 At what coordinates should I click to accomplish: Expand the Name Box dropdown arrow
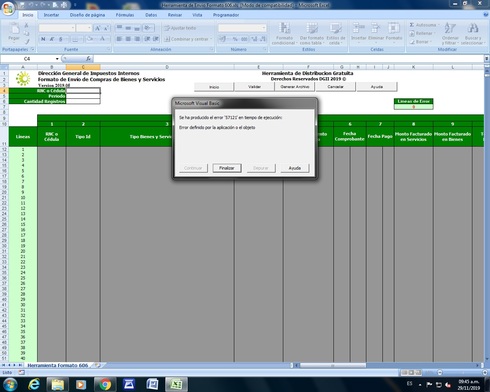[x=57, y=59]
